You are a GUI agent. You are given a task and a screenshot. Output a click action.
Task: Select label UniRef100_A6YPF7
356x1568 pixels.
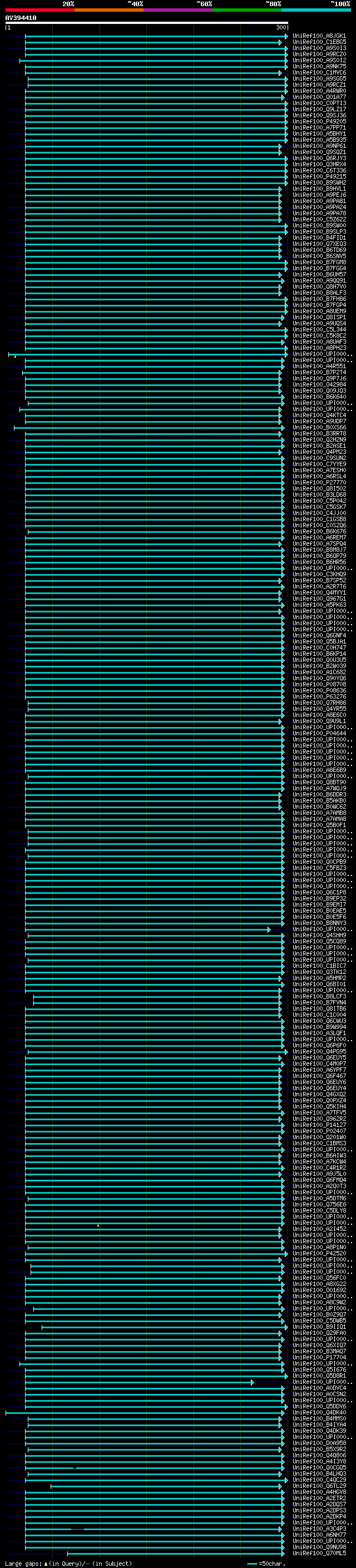pyautogui.click(x=319, y=1070)
